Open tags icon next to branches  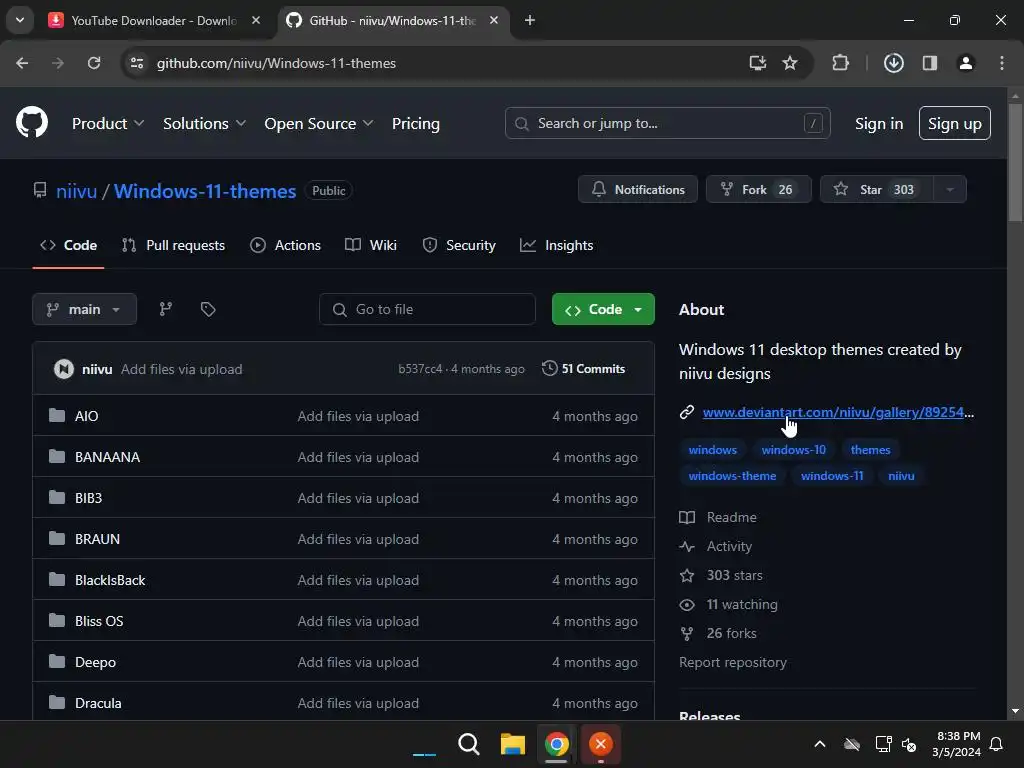pos(208,309)
